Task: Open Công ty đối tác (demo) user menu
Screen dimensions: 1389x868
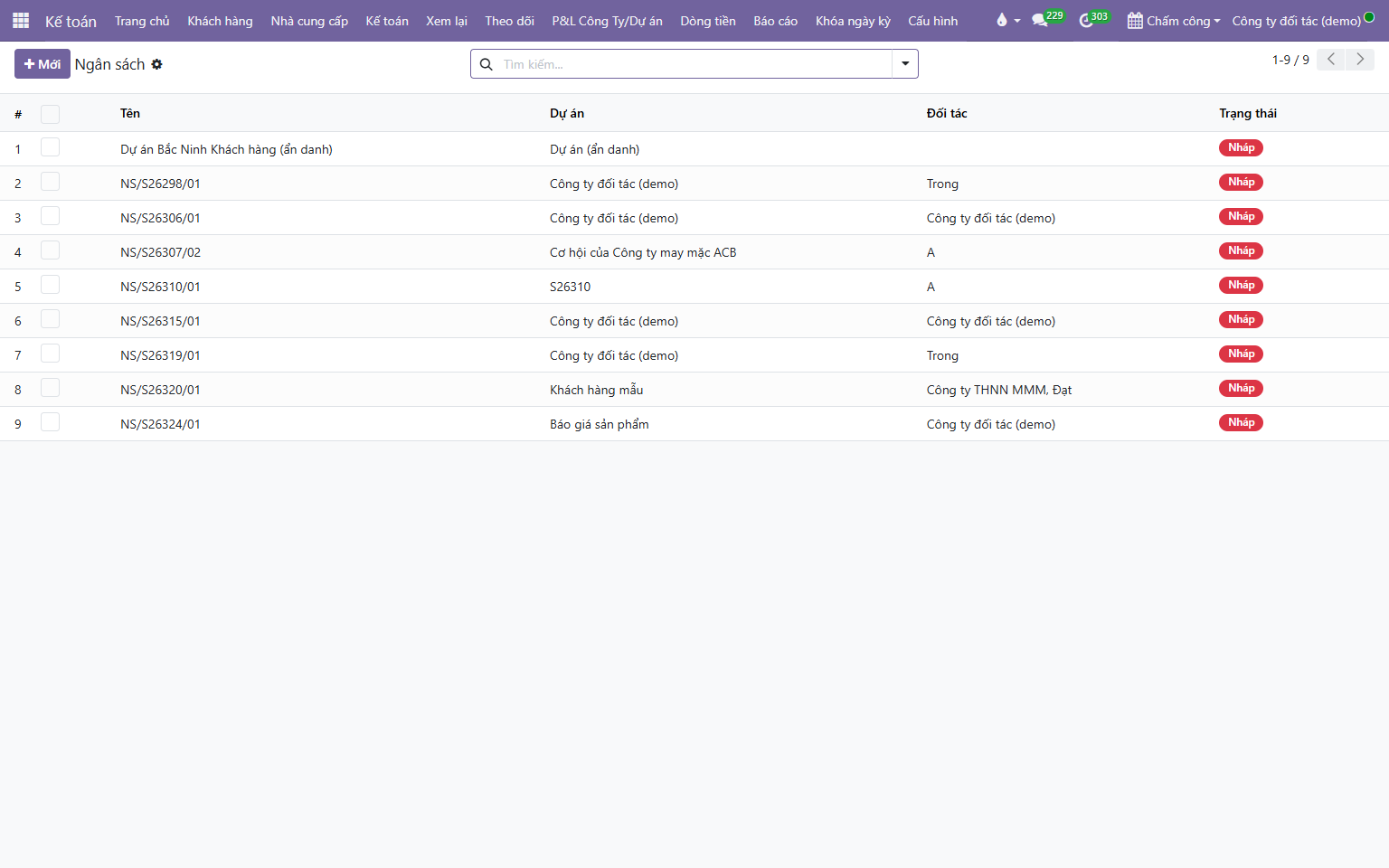Action: pyautogui.click(x=1297, y=21)
